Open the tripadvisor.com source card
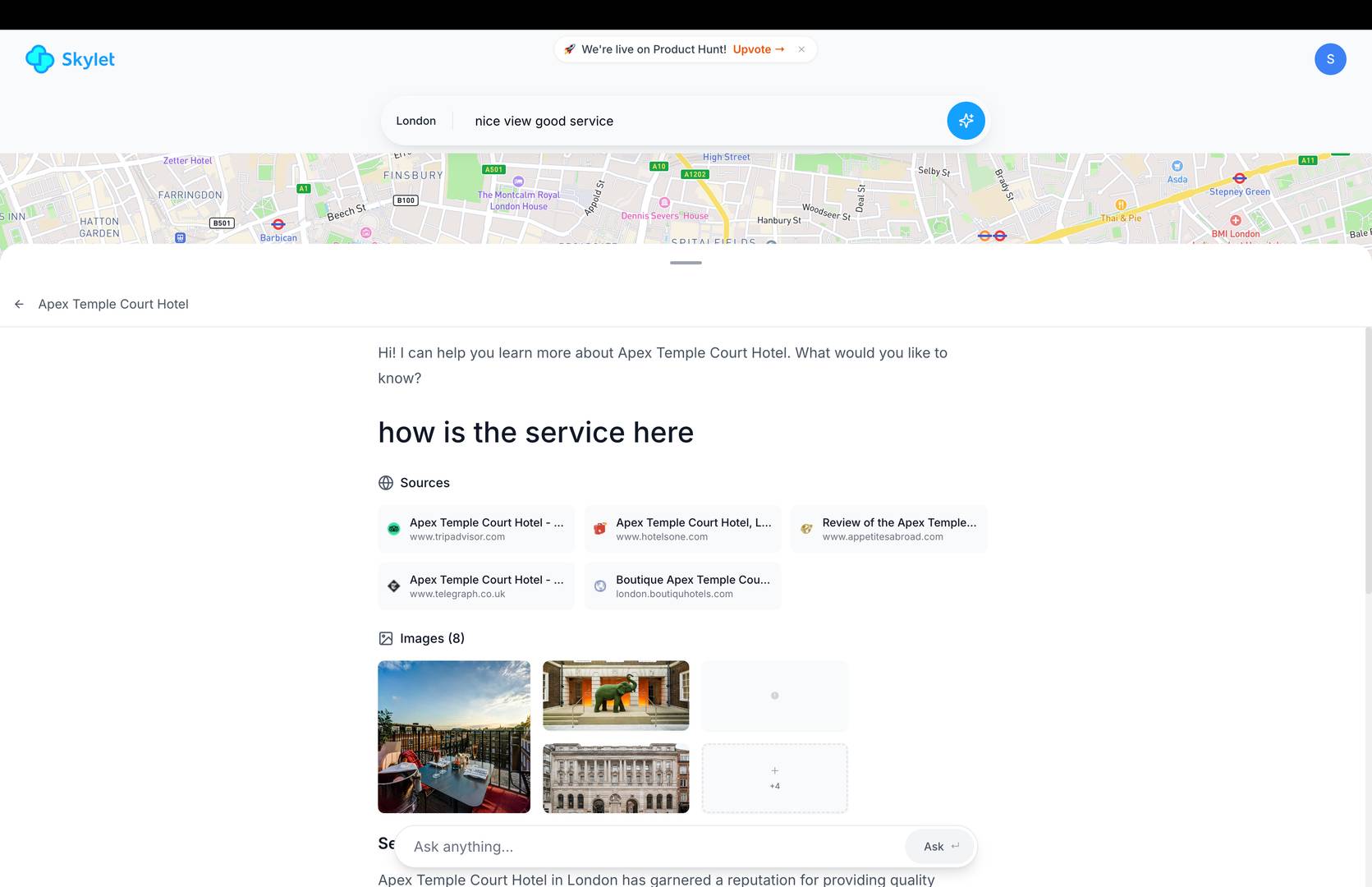 click(476, 529)
